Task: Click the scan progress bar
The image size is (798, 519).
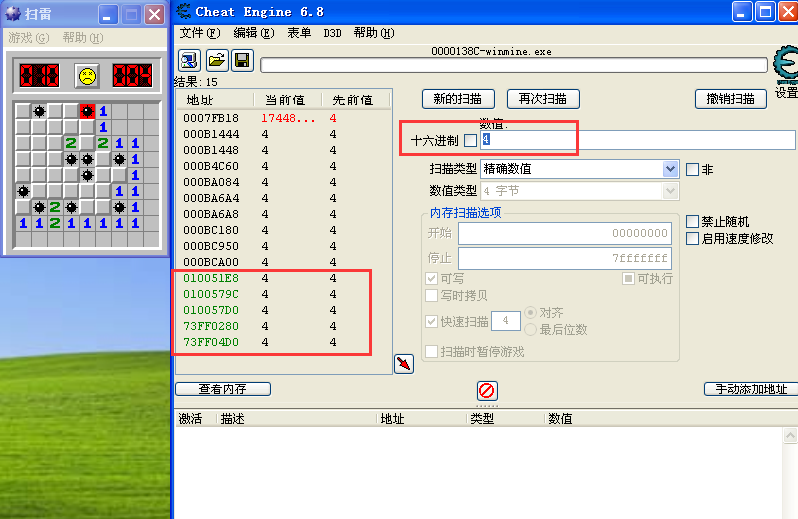Action: coord(514,65)
